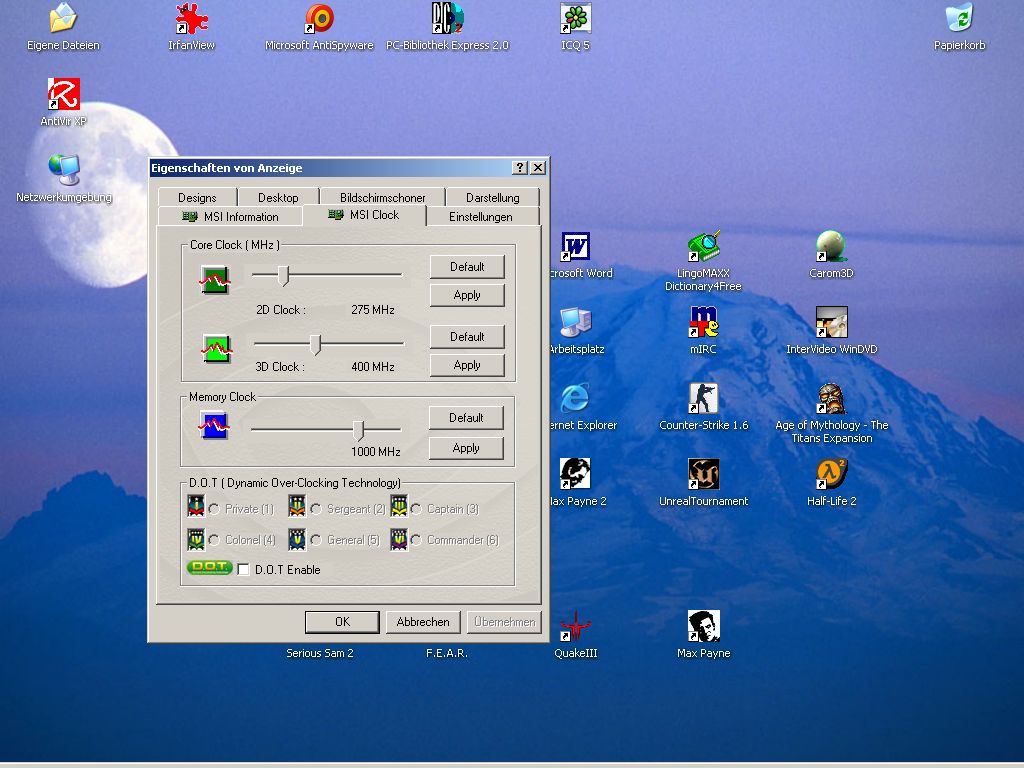
Task: Select the Commander (6) radio option
Action: 416,540
